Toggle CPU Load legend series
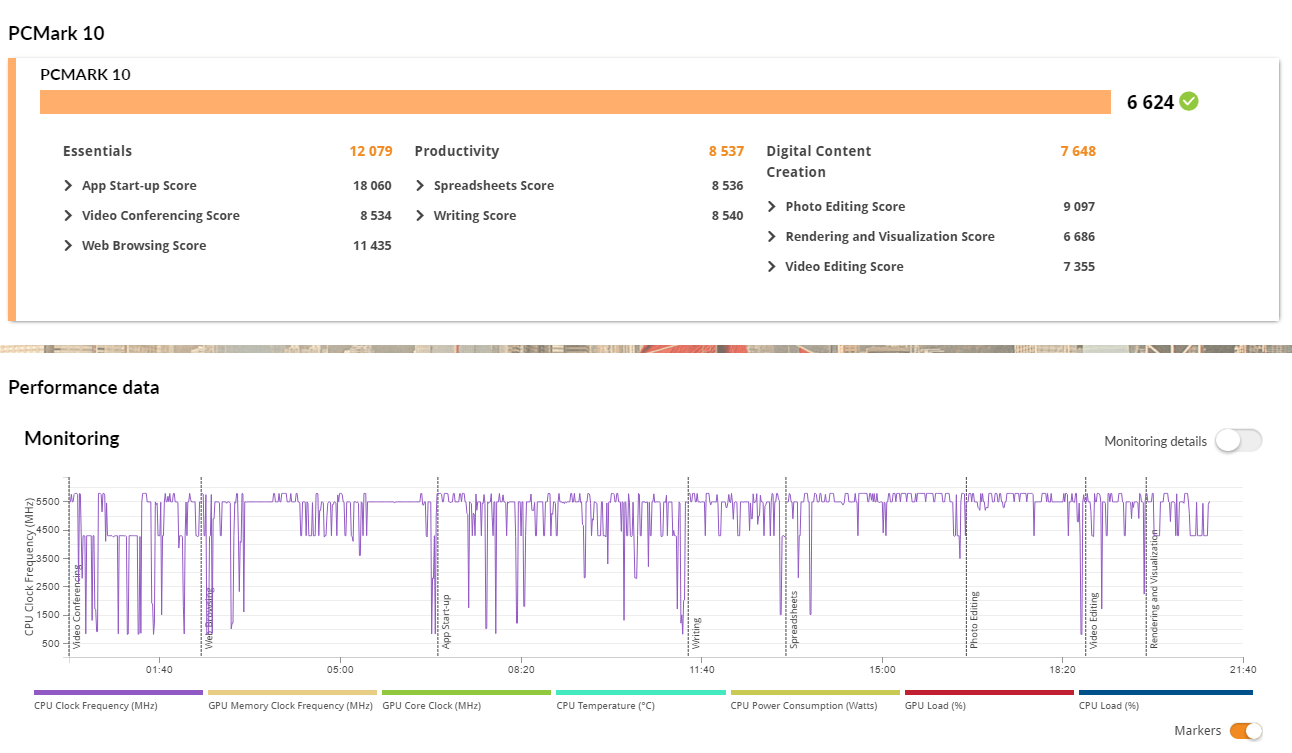This screenshot has height=753, width=1292. [x=1166, y=699]
